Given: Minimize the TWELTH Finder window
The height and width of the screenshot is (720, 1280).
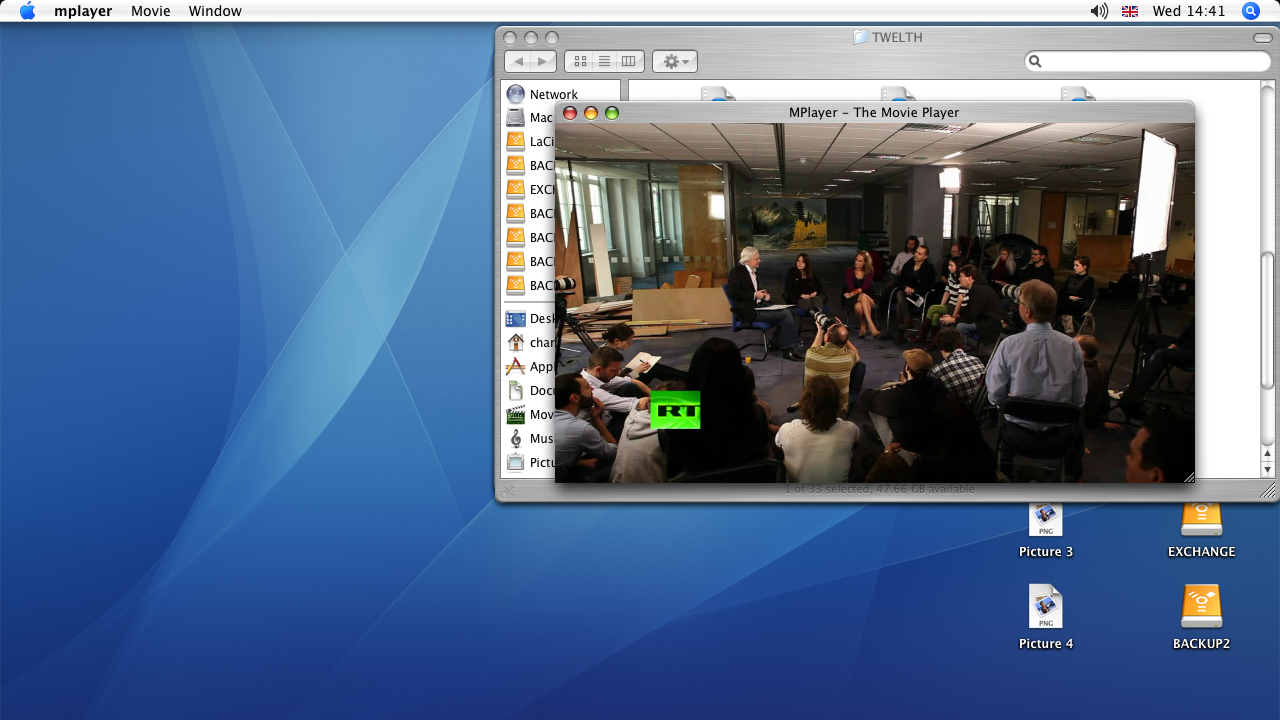Looking at the screenshot, I should 531,38.
